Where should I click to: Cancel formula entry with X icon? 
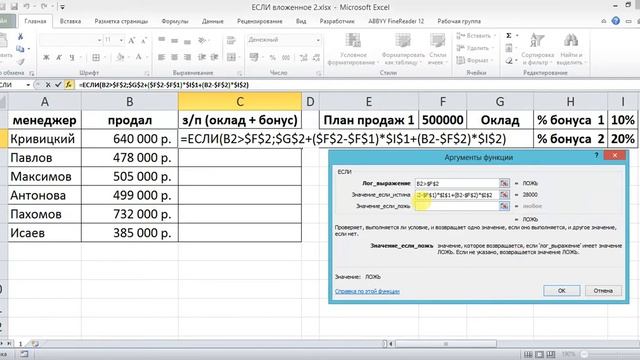click(x=48, y=85)
